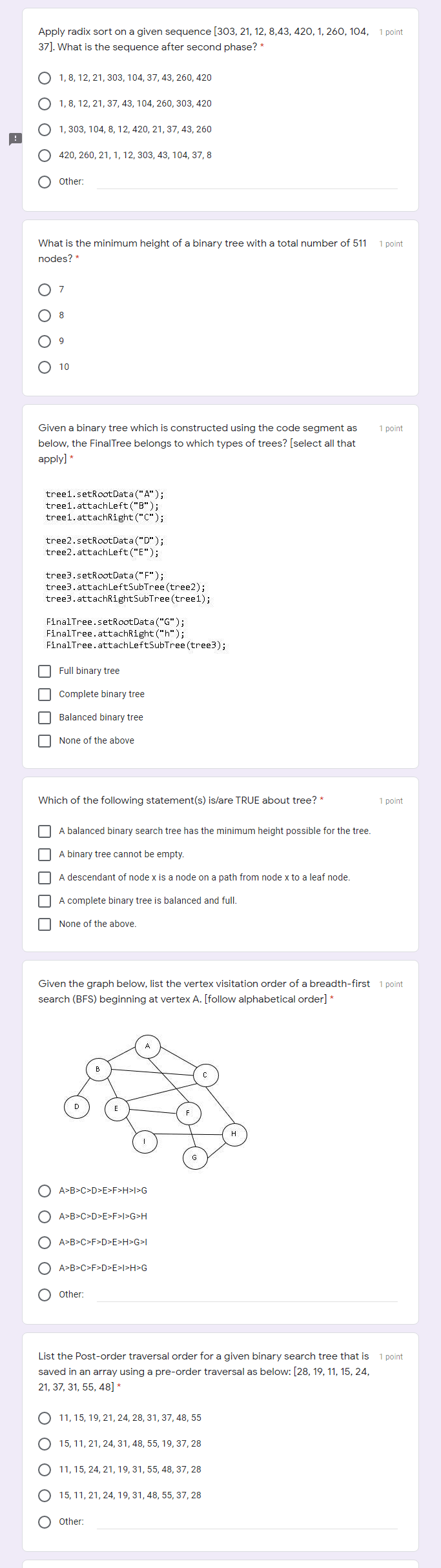Choose the Other option in the radix sort question
This screenshot has height=1568, width=441.
[x=45, y=181]
